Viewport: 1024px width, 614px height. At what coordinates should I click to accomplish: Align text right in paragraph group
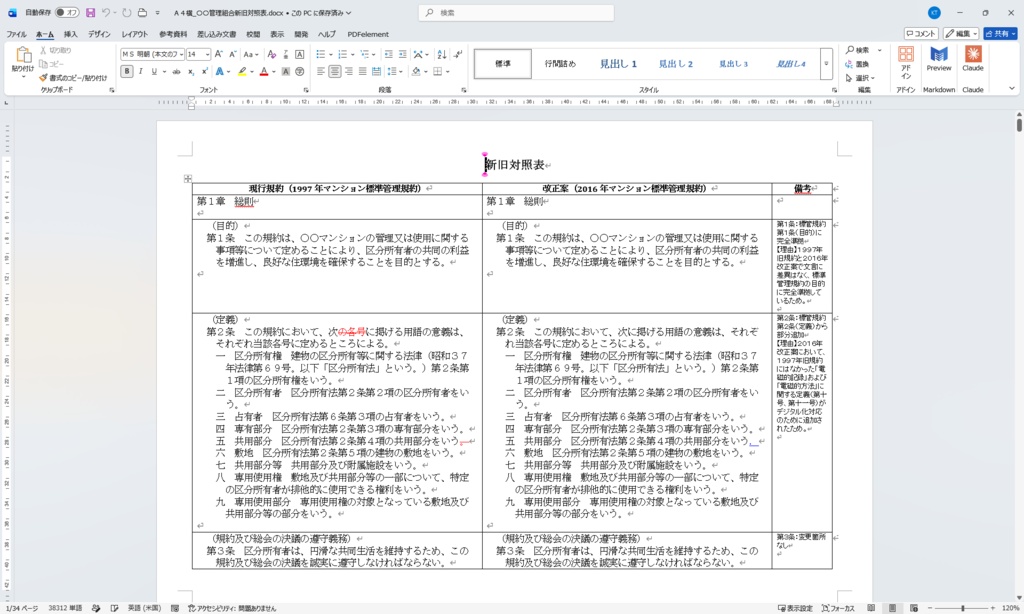coord(349,72)
